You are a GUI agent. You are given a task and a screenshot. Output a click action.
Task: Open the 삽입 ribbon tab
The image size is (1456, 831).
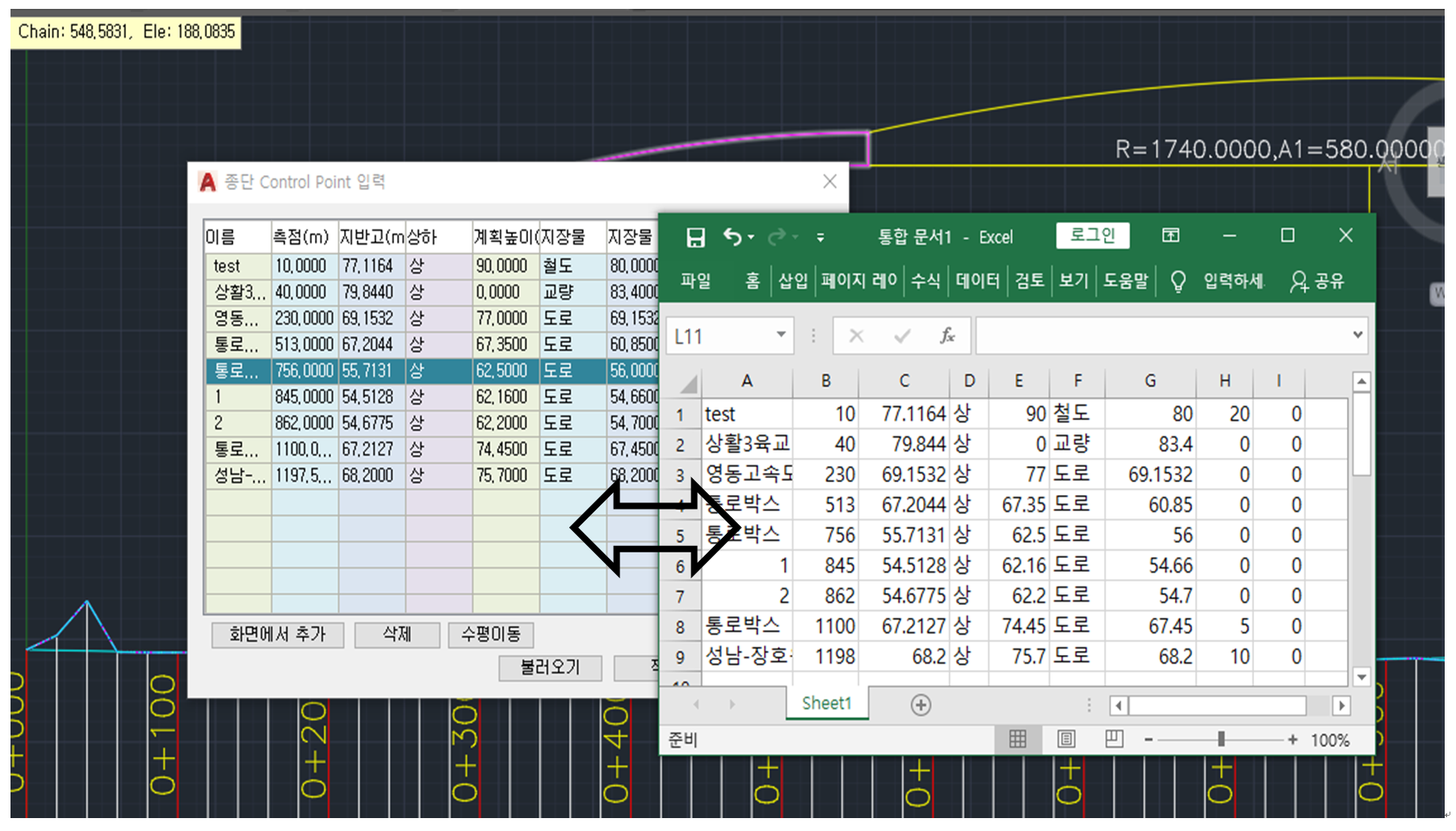[792, 281]
